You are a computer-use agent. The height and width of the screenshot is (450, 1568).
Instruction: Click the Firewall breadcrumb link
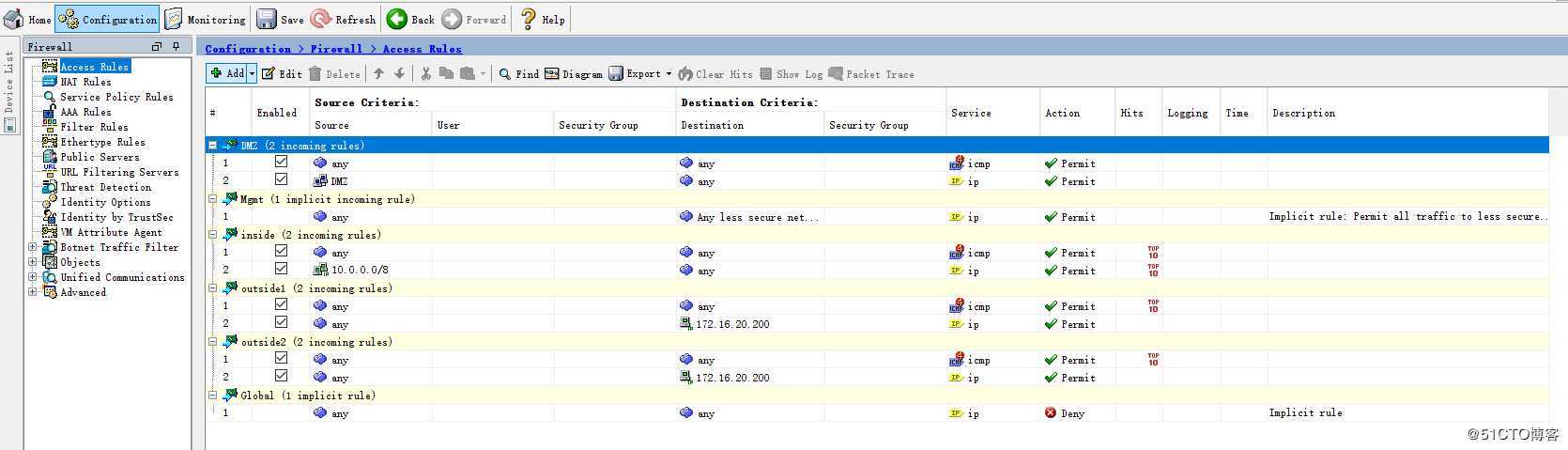pos(336,49)
